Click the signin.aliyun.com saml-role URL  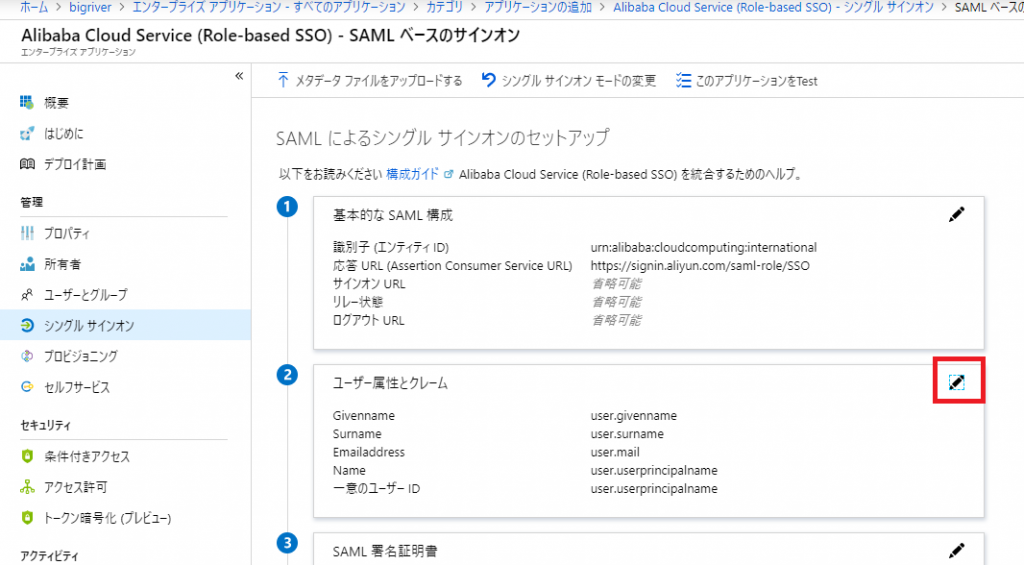(699, 266)
